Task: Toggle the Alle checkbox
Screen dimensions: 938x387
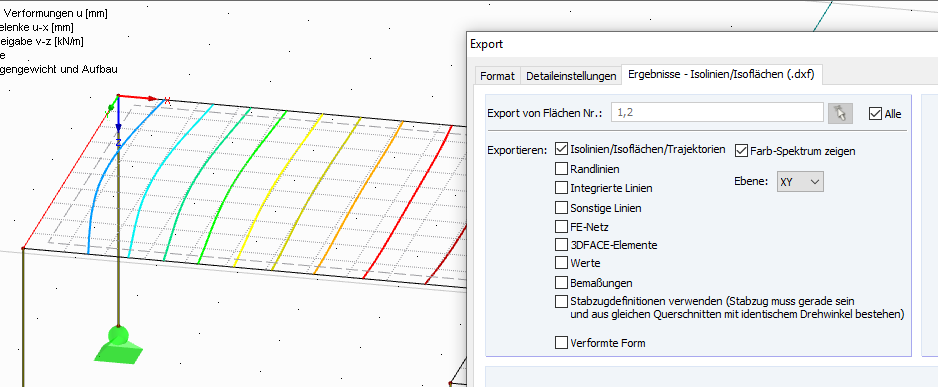Action: click(x=875, y=114)
